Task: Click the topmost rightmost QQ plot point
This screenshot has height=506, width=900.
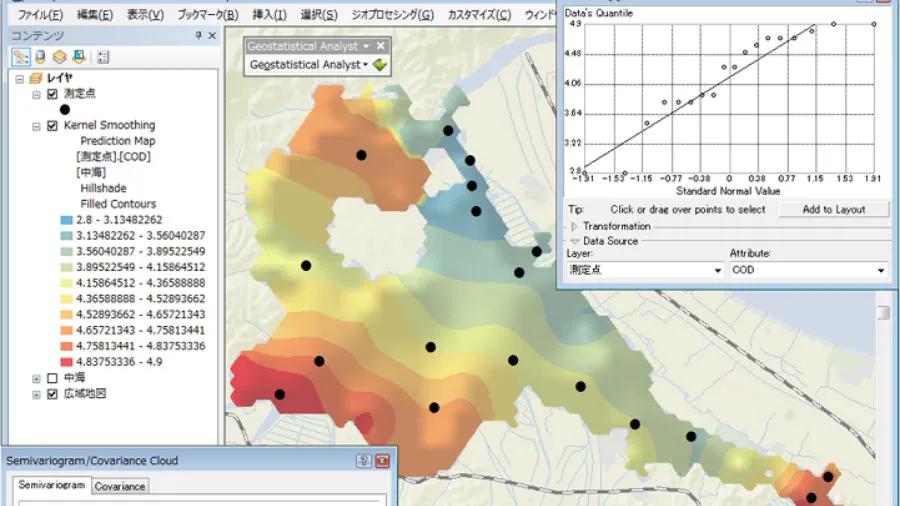Action: click(x=874, y=24)
